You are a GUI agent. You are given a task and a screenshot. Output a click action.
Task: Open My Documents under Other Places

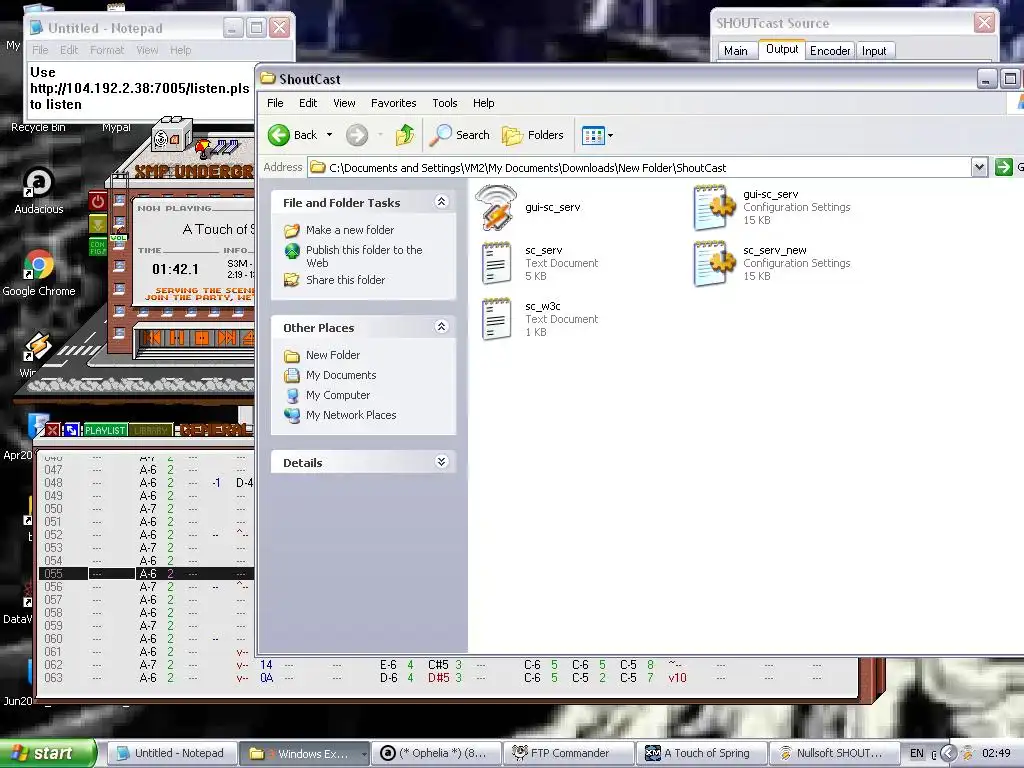(x=341, y=375)
